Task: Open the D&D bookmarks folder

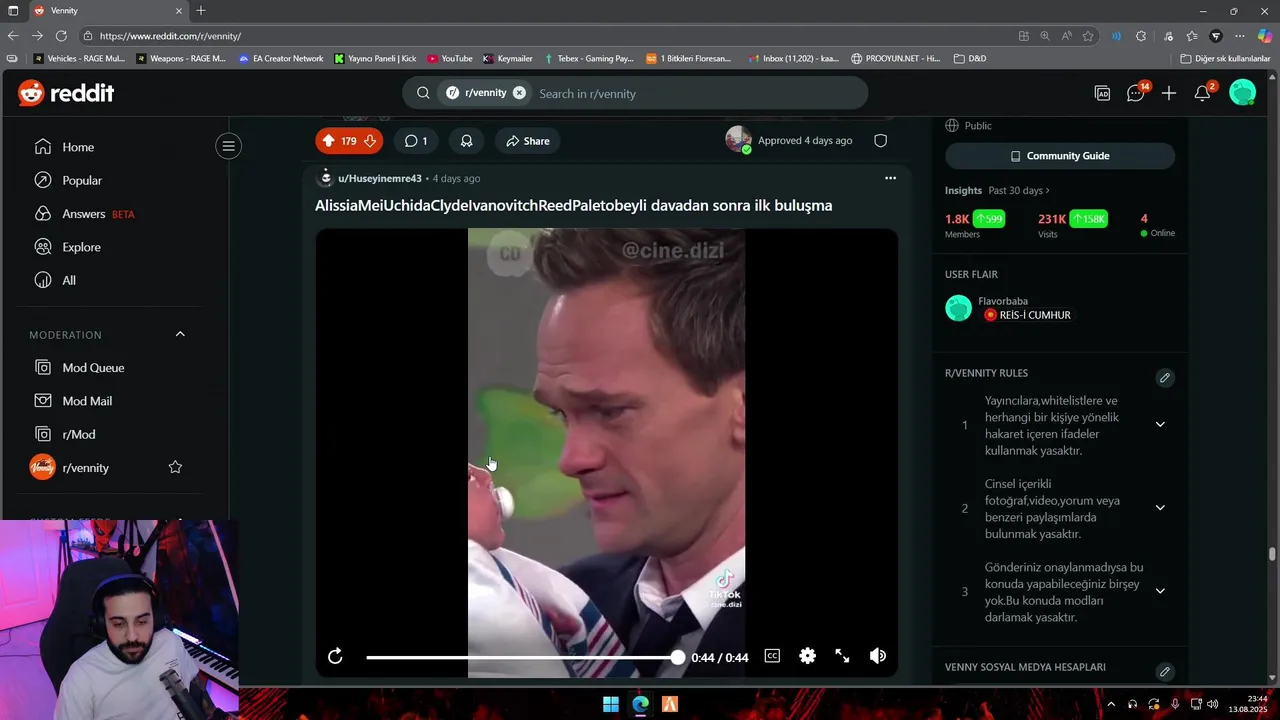Action: [x=970, y=59]
